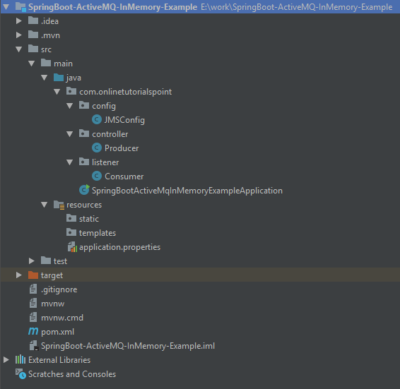This screenshot has width=400, height=389.
Task: Click the Producer class icon
Action: 97,148
